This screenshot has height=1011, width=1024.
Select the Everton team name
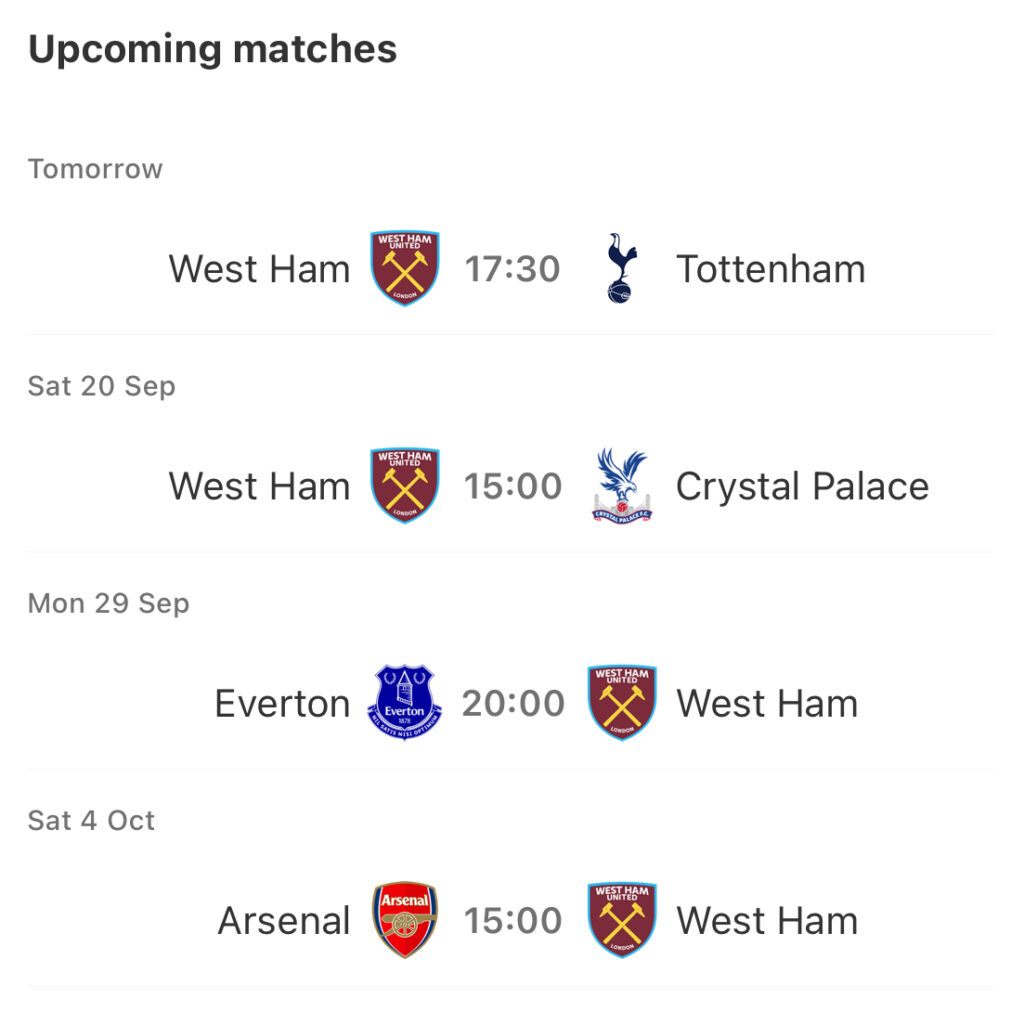pos(283,703)
